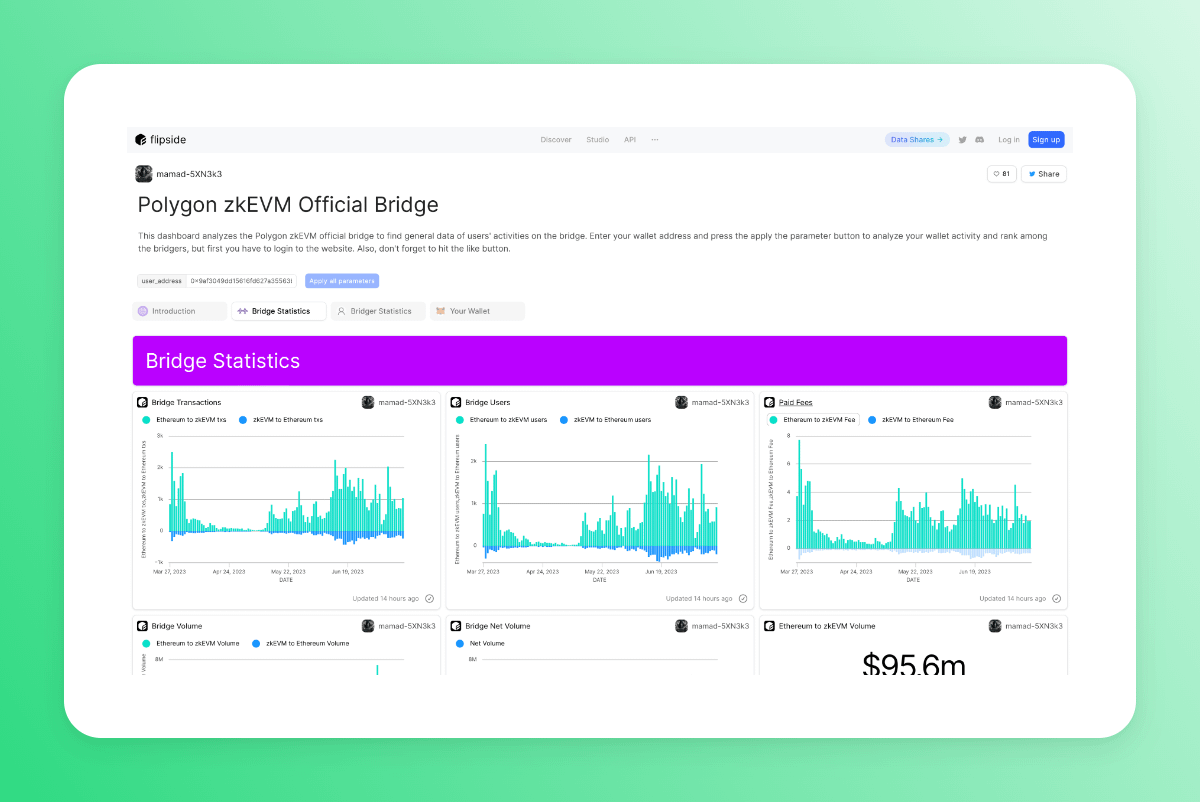This screenshot has width=1200, height=802.
Task: Click the Paid Fees chart title link
Action: tap(795, 402)
